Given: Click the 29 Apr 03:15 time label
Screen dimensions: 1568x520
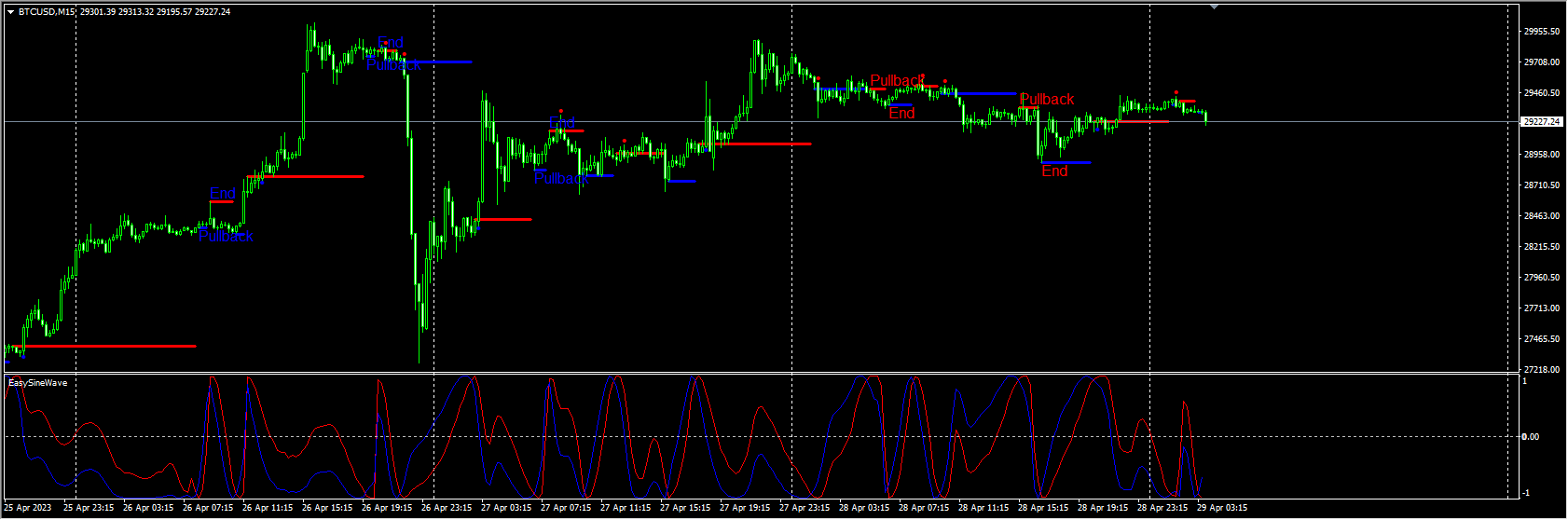Looking at the screenshot, I should [1222, 509].
